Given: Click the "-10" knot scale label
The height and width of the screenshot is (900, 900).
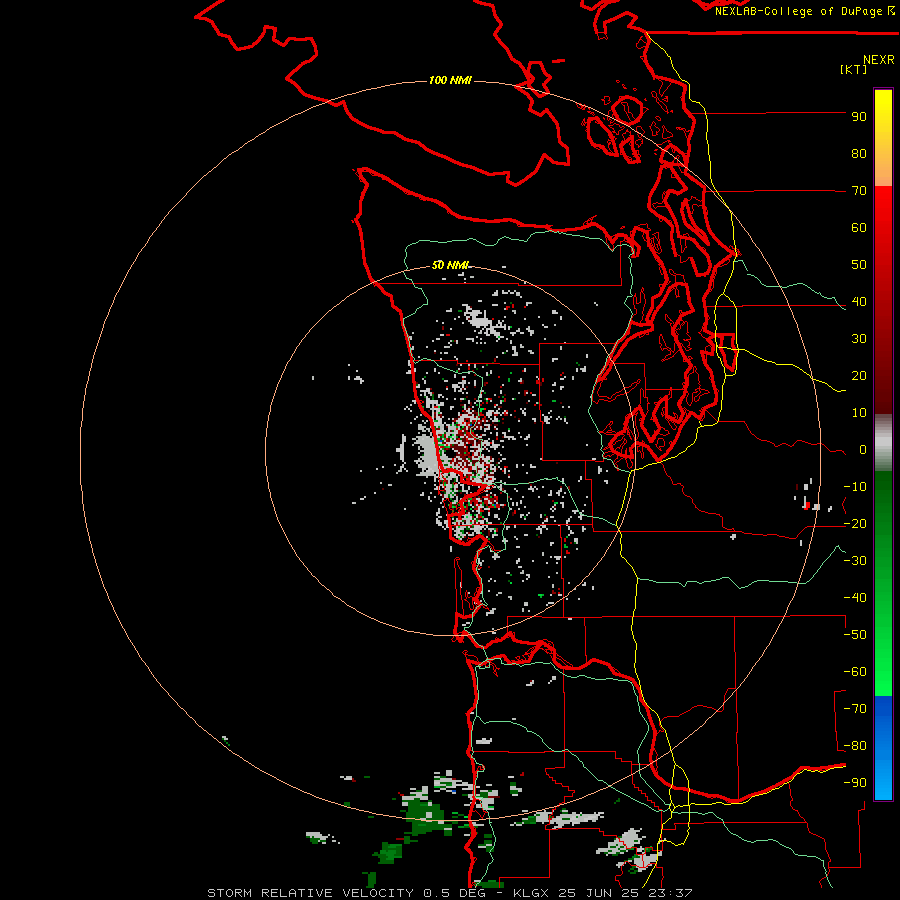Looking at the screenshot, I should (855, 487).
